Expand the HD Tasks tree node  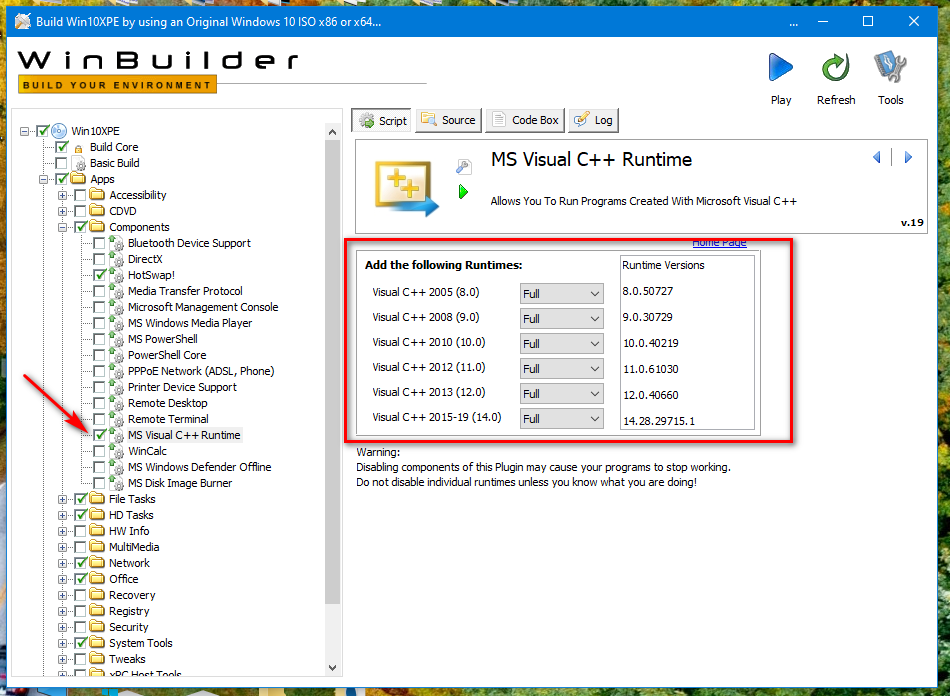click(62, 515)
